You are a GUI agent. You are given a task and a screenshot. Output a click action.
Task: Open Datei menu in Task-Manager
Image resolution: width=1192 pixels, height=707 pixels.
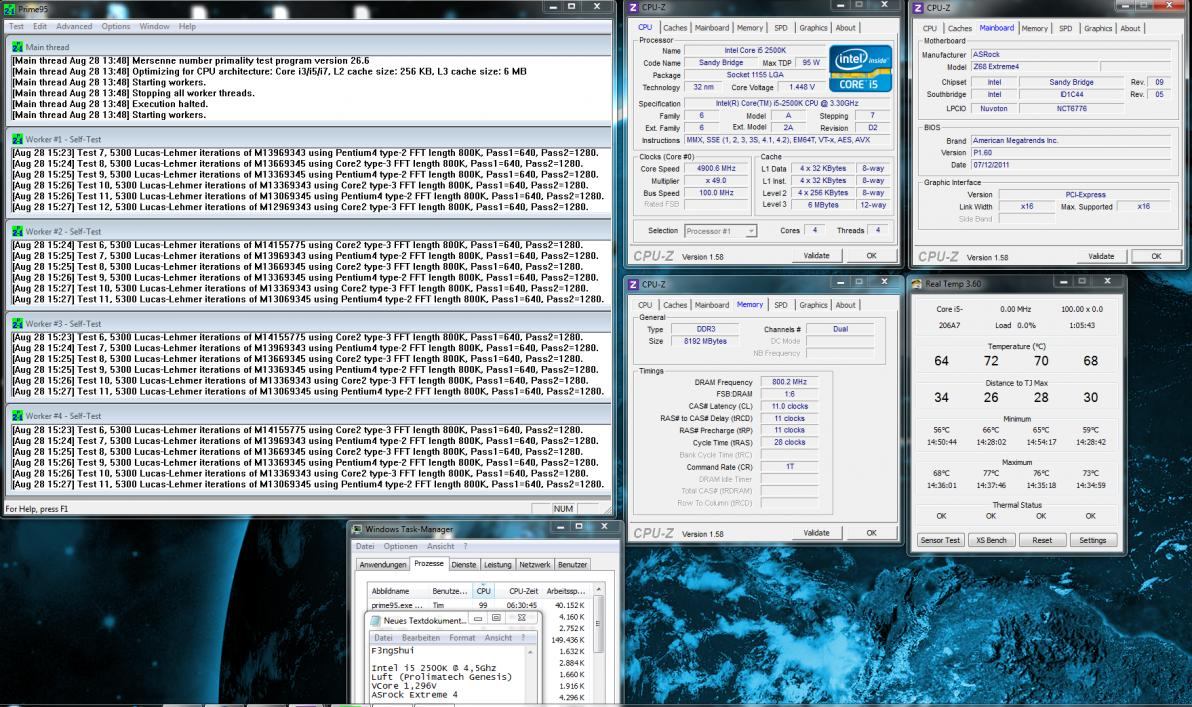click(x=365, y=547)
